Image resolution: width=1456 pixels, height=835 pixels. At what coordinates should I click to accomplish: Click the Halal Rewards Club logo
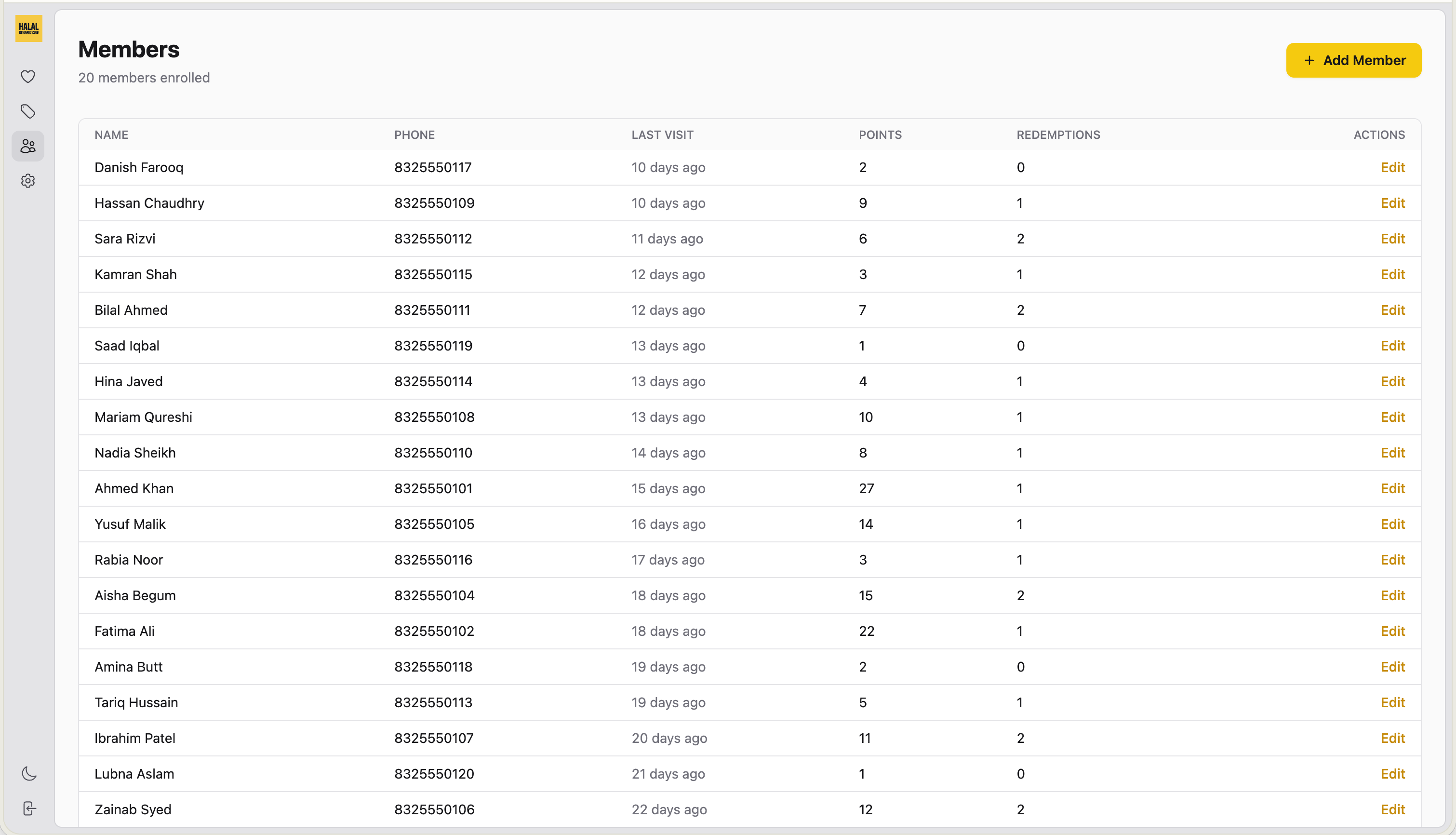pyautogui.click(x=28, y=28)
